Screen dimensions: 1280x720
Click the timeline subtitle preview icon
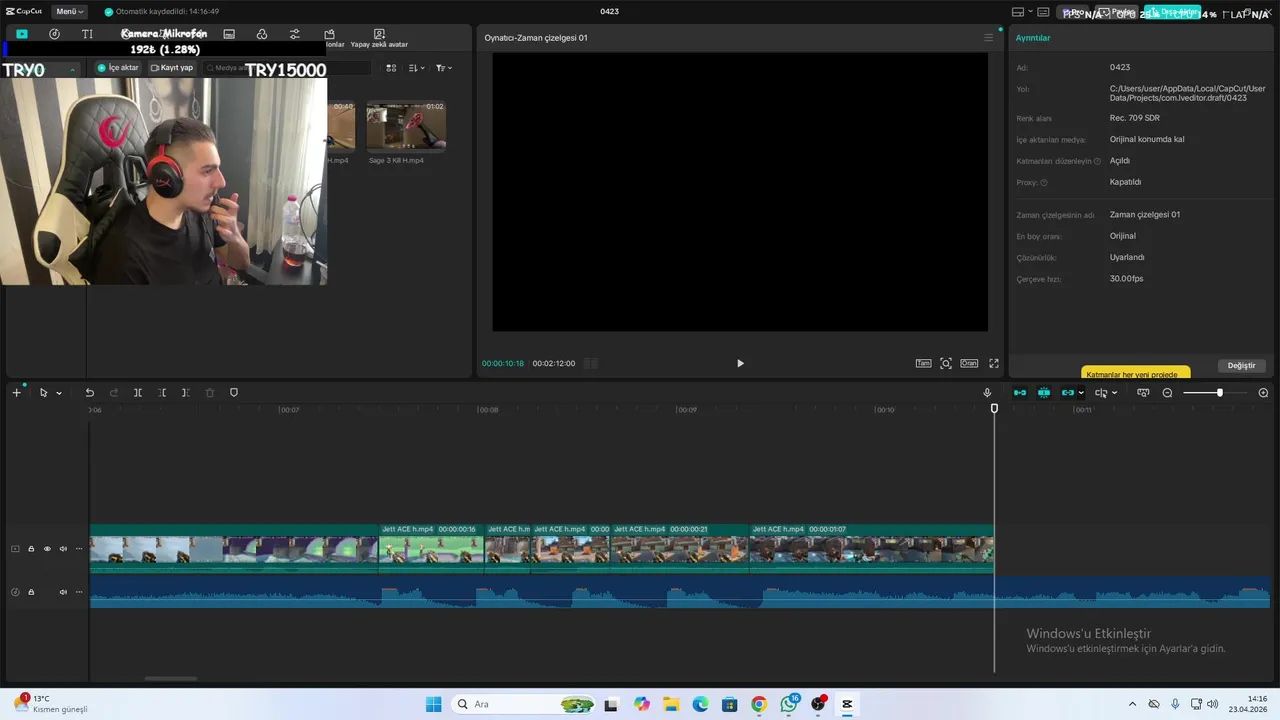point(1143,393)
